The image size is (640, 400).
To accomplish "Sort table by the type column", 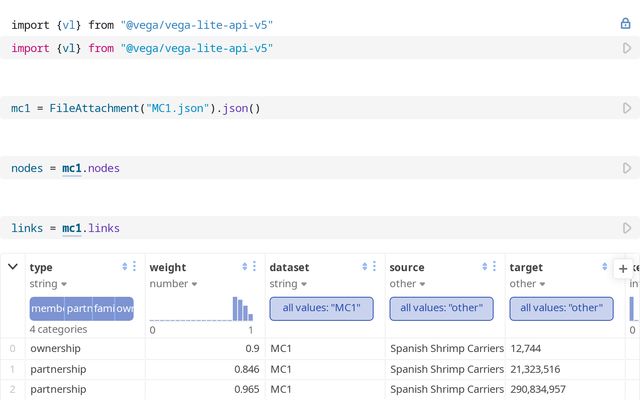I will pos(125,267).
